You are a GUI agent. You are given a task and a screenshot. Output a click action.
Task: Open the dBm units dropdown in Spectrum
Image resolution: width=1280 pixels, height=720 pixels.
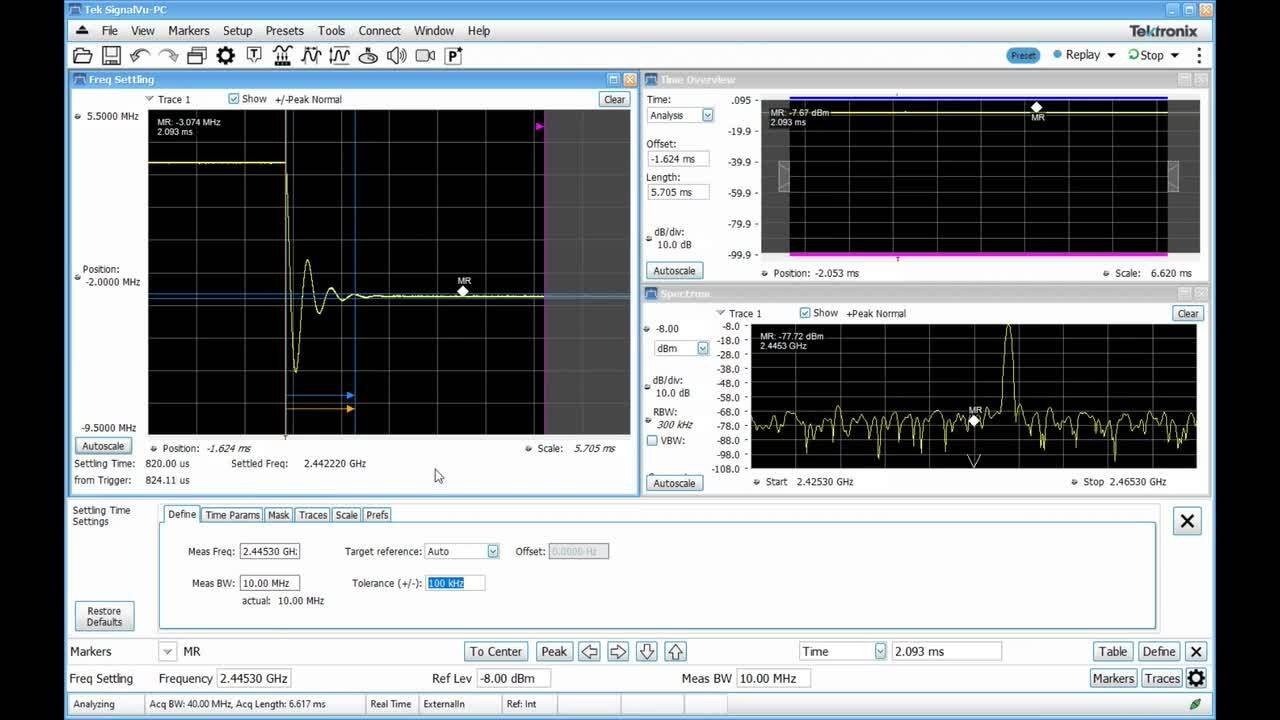click(702, 349)
